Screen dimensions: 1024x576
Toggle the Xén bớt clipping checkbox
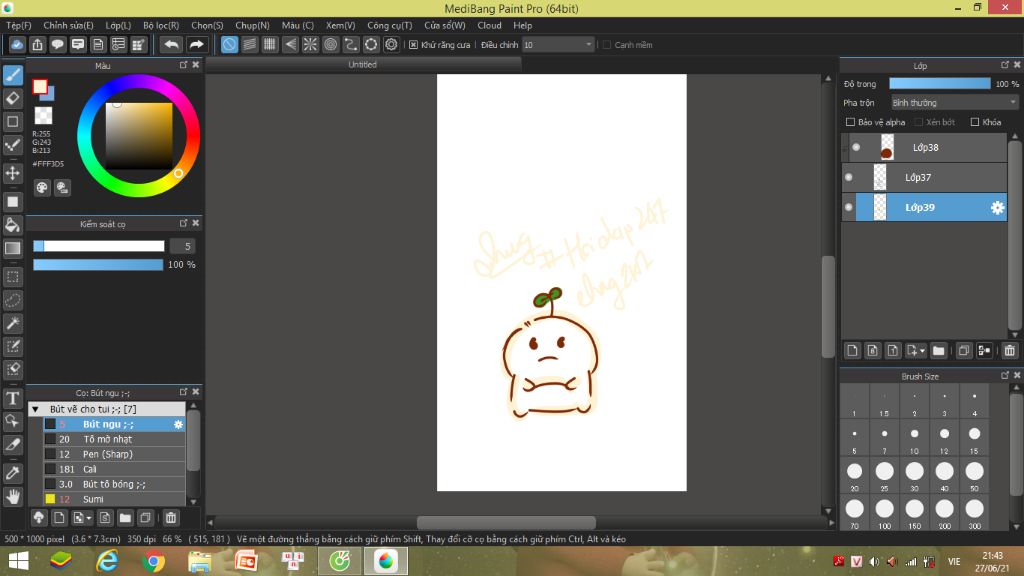pyautogui.click(x=919, y=122)
